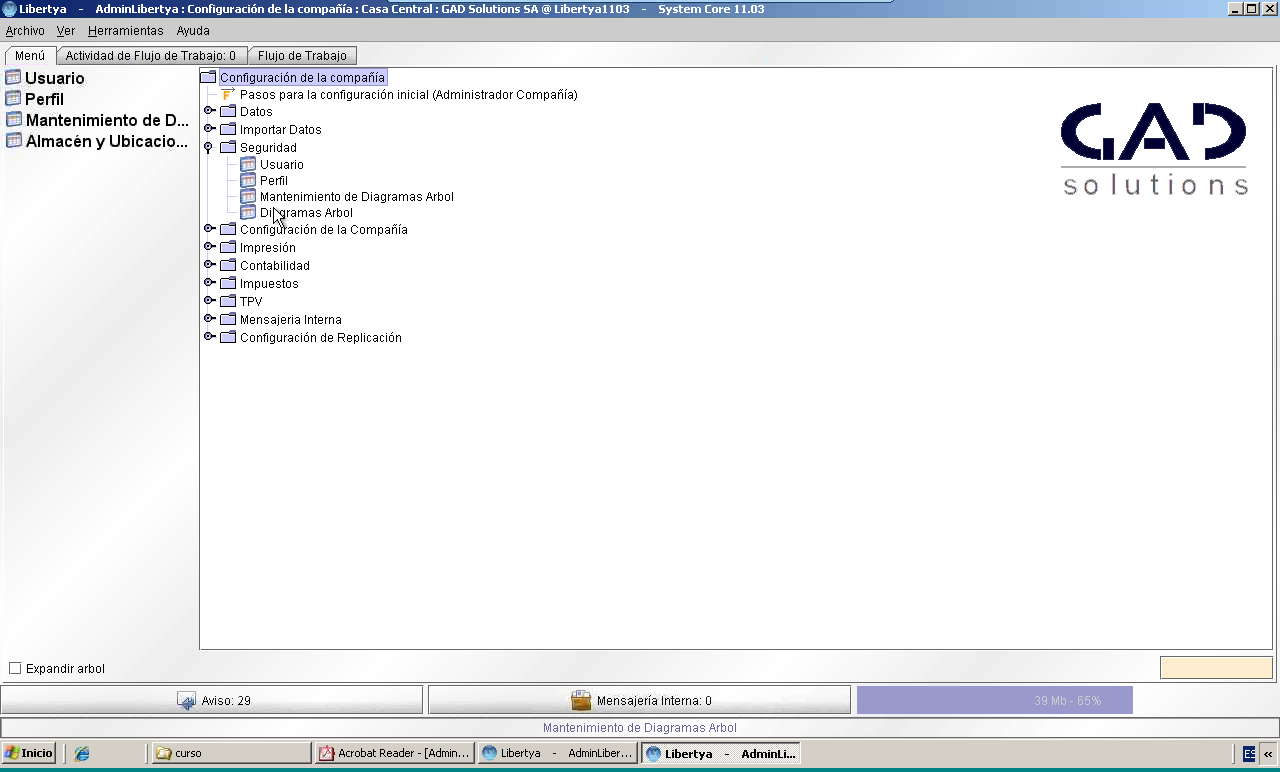Click the Mantenimiento de D... sidebar icon
This screenshot has width=1280, height=772.
13,120
